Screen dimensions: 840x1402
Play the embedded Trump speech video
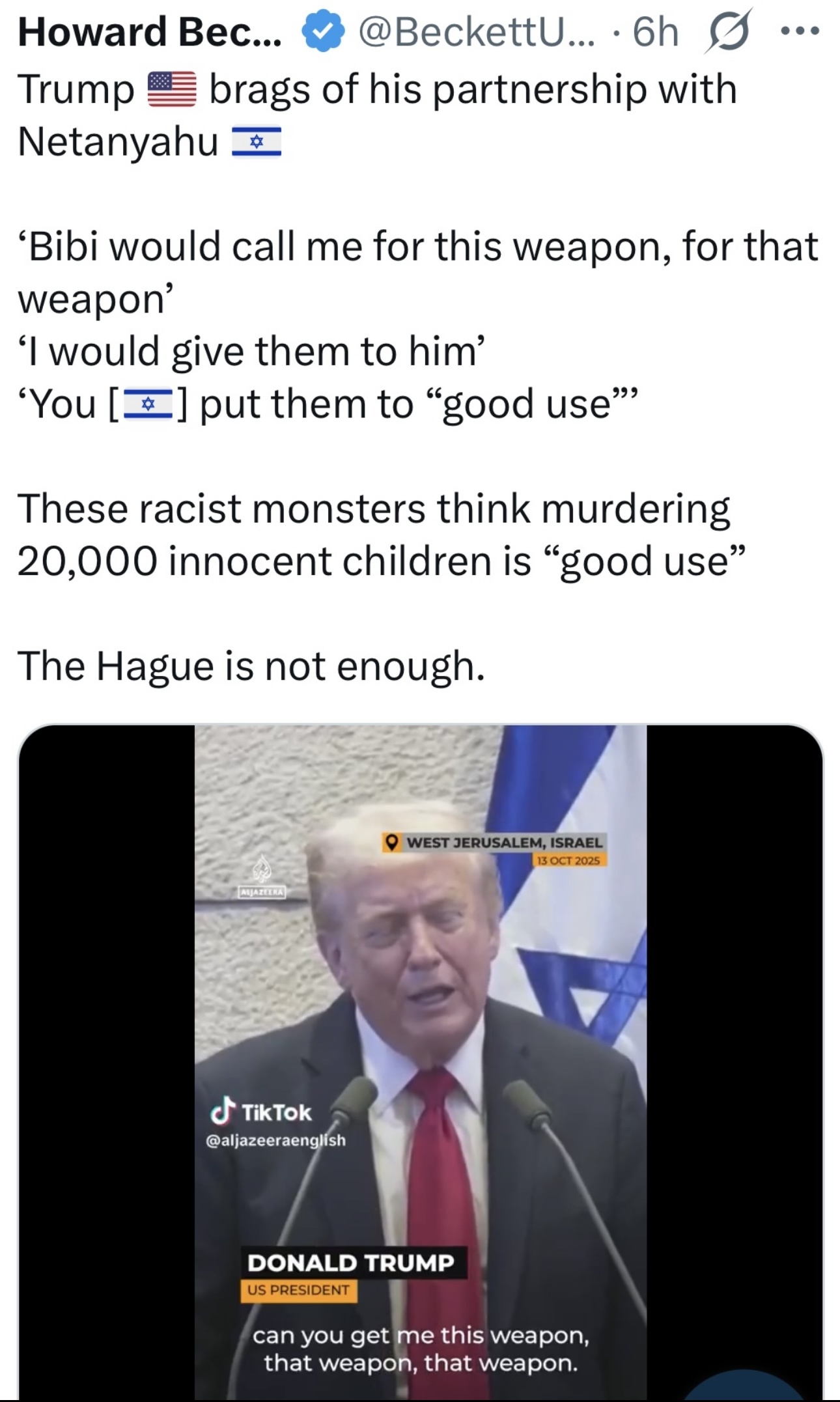420,1062
